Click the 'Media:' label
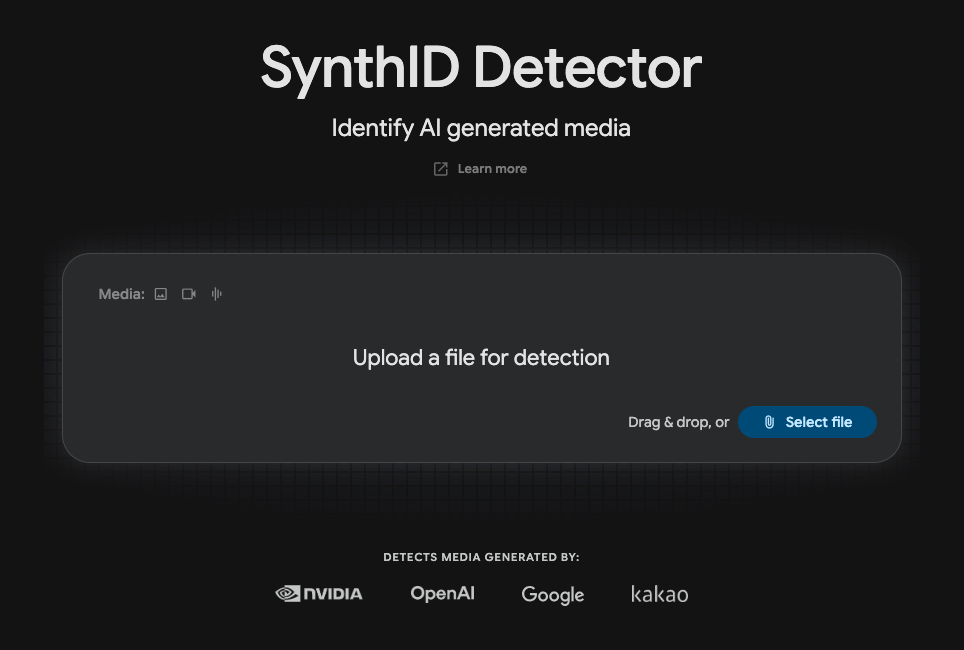Image resolution: width=964 pixels, height=650 pixels. point(122,294)
